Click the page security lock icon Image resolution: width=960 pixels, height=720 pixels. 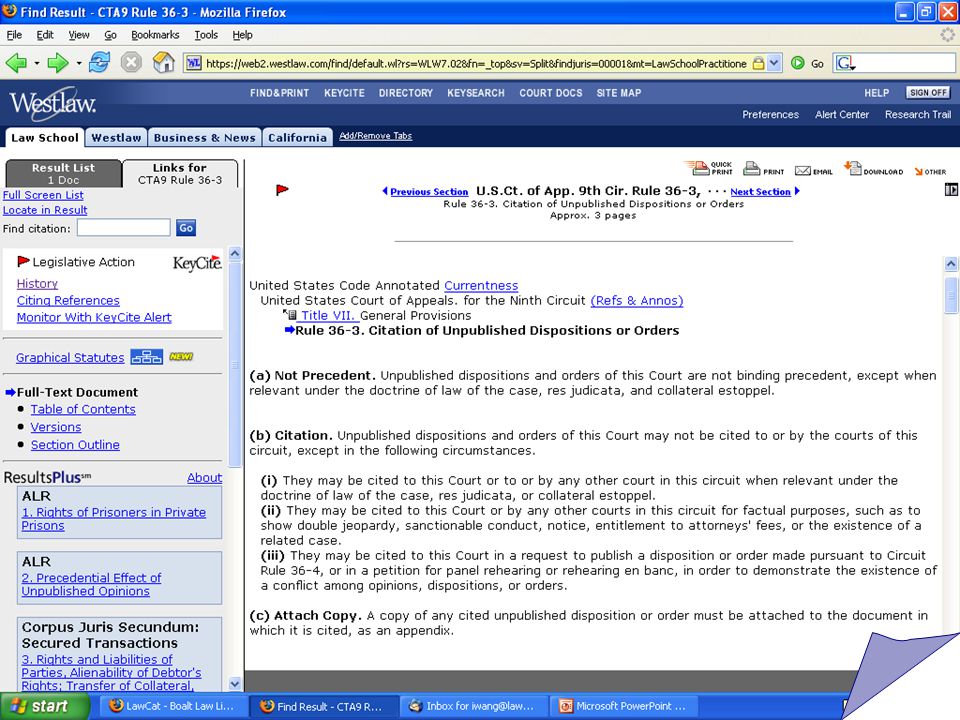coord(758,63)
